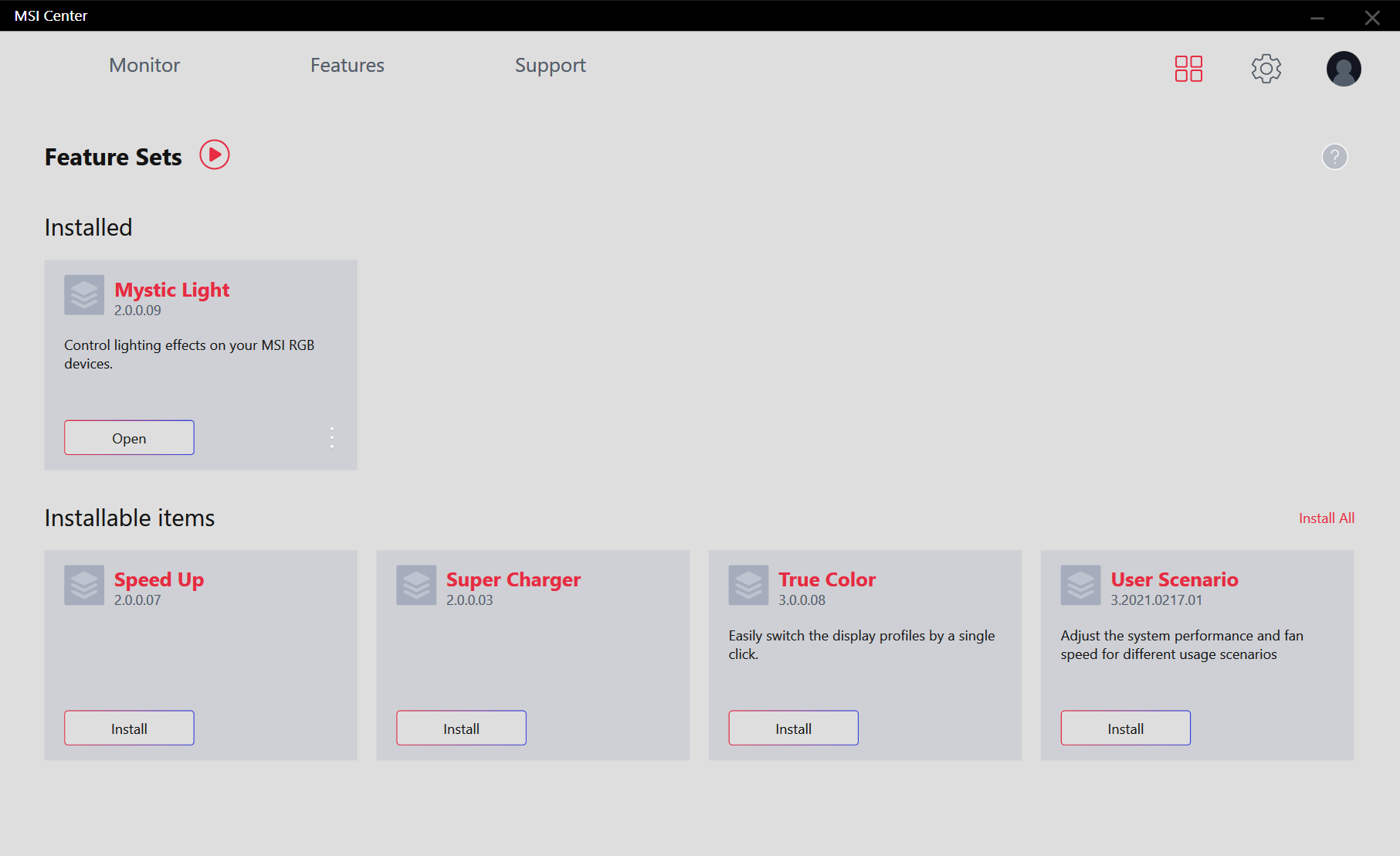Close the MSI Center window
The image size is (1400, 856).
click(x=1372, y=17)
